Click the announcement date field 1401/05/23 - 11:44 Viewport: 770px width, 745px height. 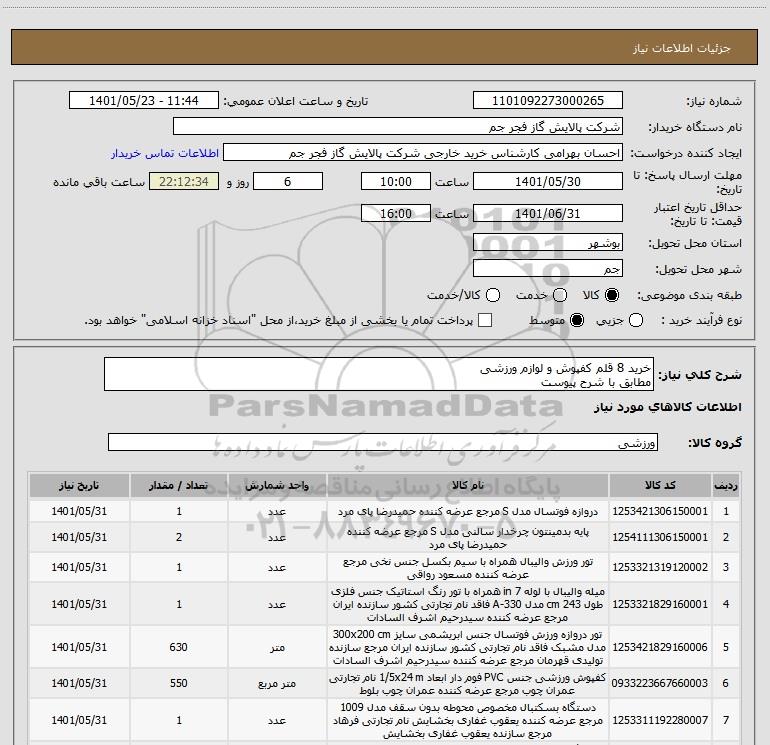coord(144,101)
